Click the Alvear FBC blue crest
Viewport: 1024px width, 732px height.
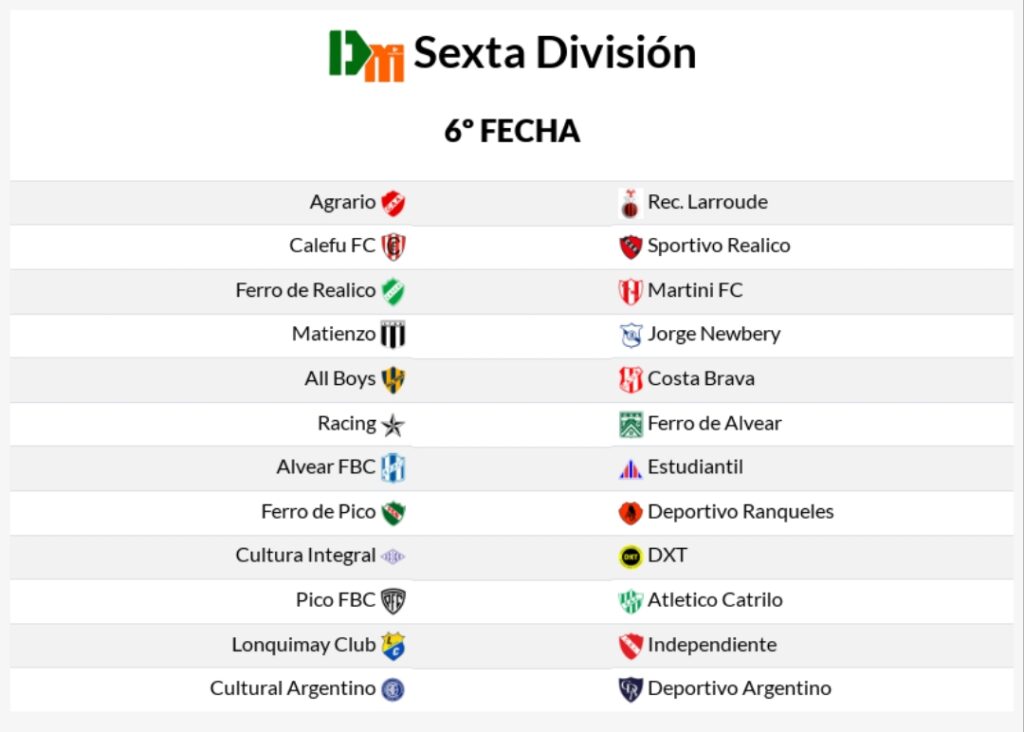pyautogui.click(x=393, y=468)
